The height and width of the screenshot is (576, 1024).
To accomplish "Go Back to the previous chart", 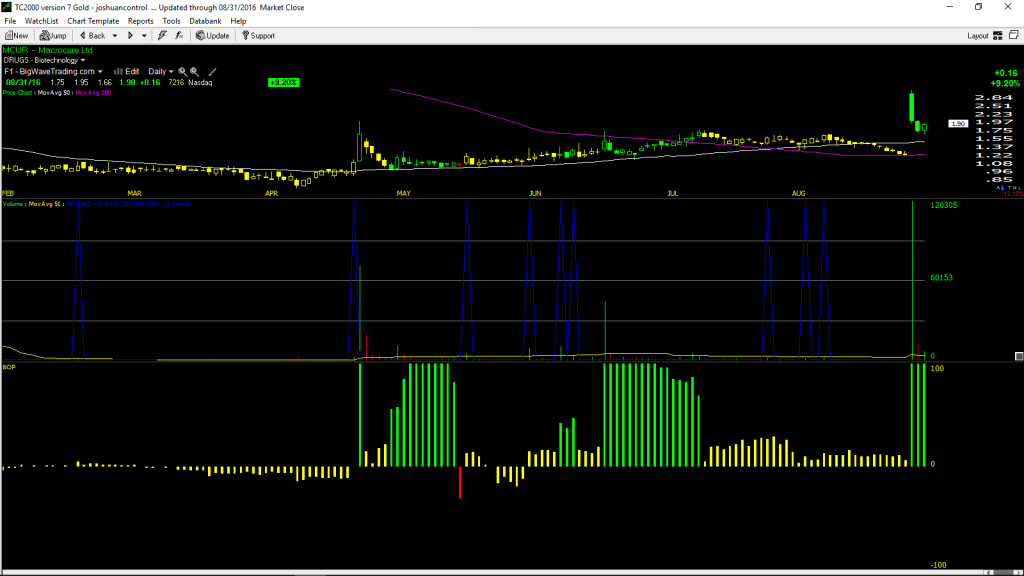I will point(92,36).
